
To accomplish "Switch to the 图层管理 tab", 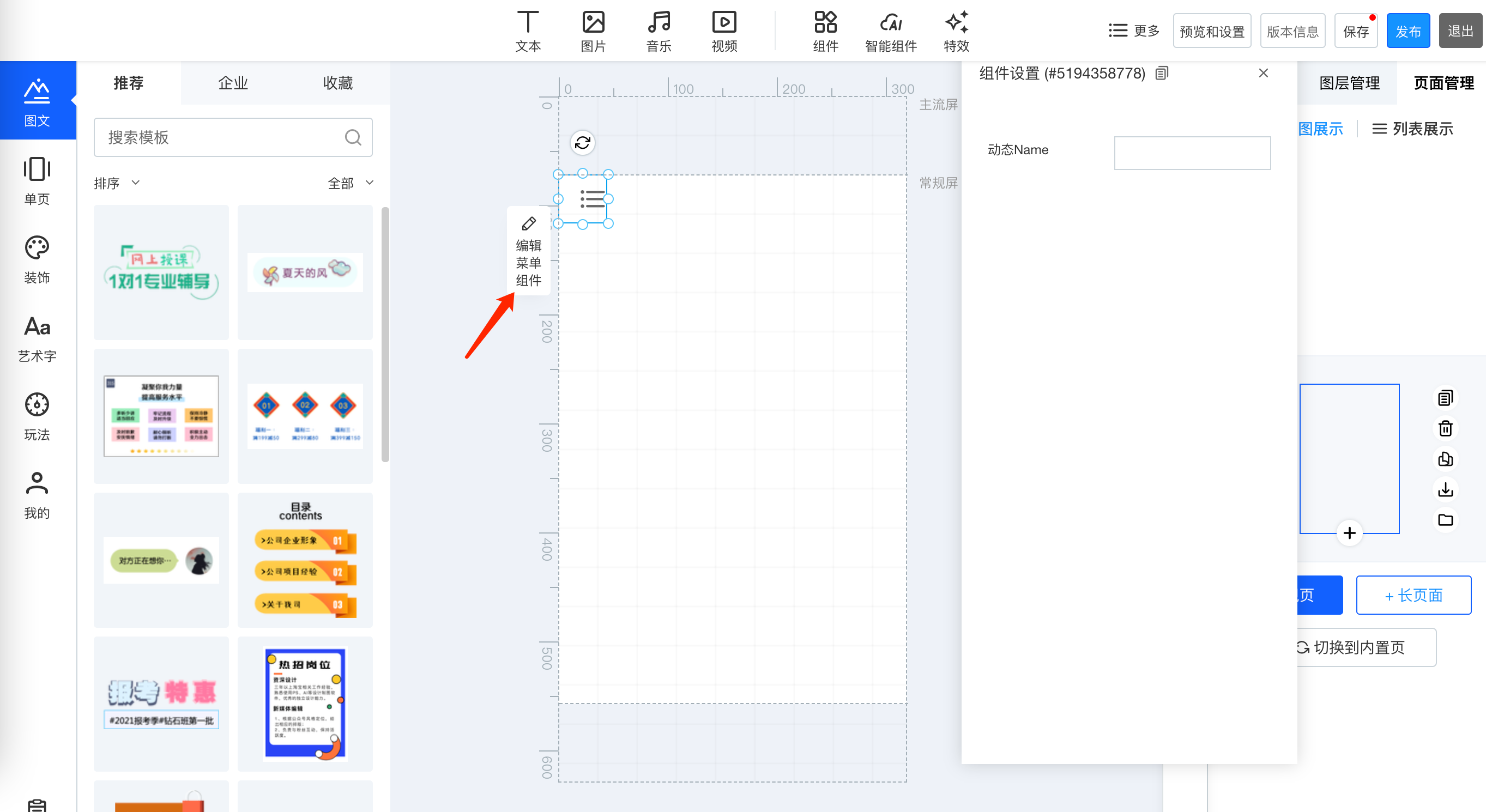I will [x=1349, y=83].
